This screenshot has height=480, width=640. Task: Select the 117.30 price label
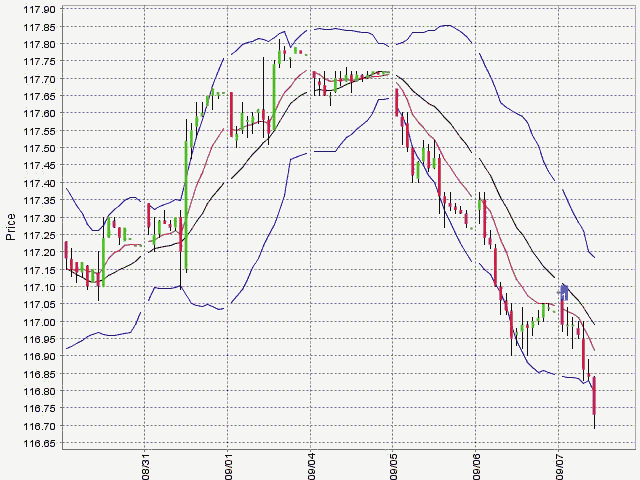coord(40,218)
